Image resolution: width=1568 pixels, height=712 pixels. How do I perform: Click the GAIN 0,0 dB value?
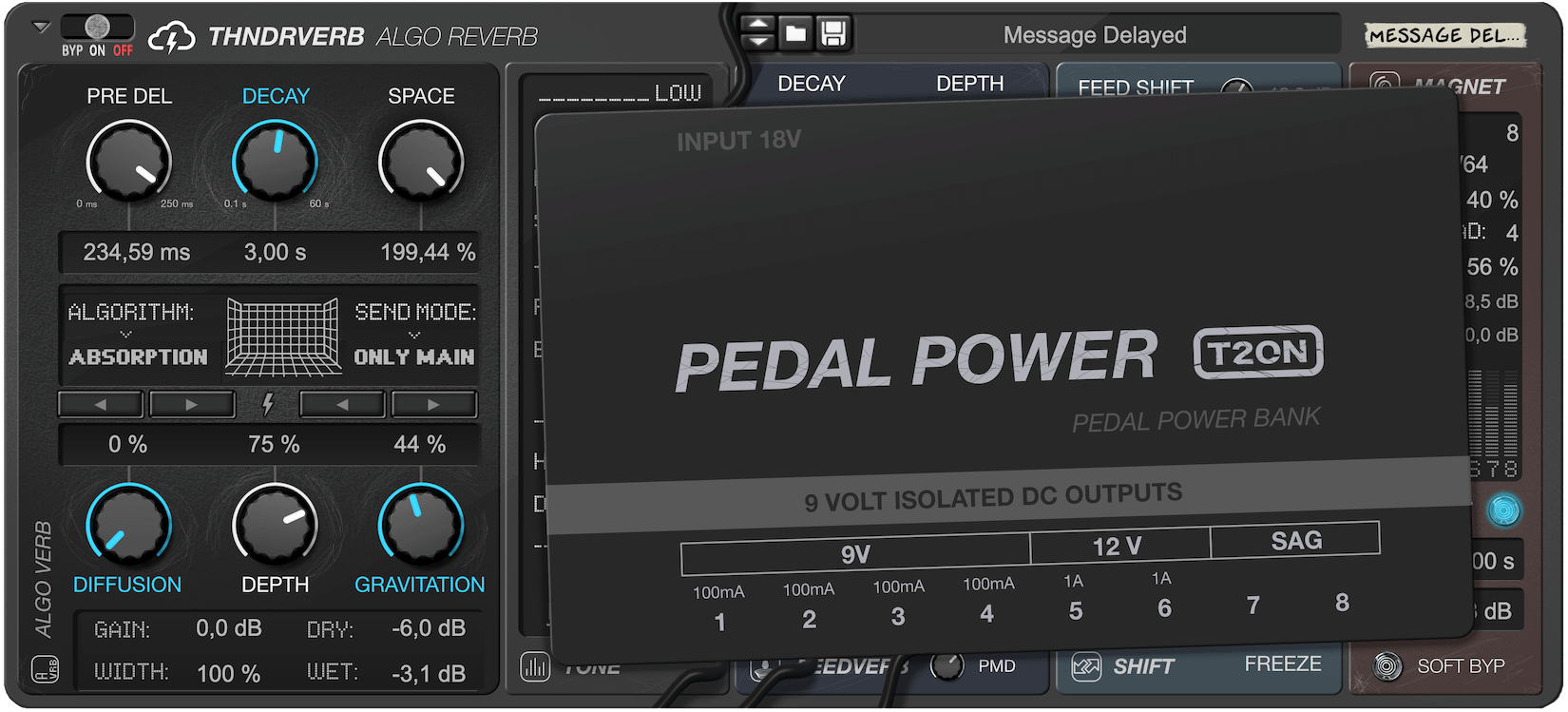[229, 628]
